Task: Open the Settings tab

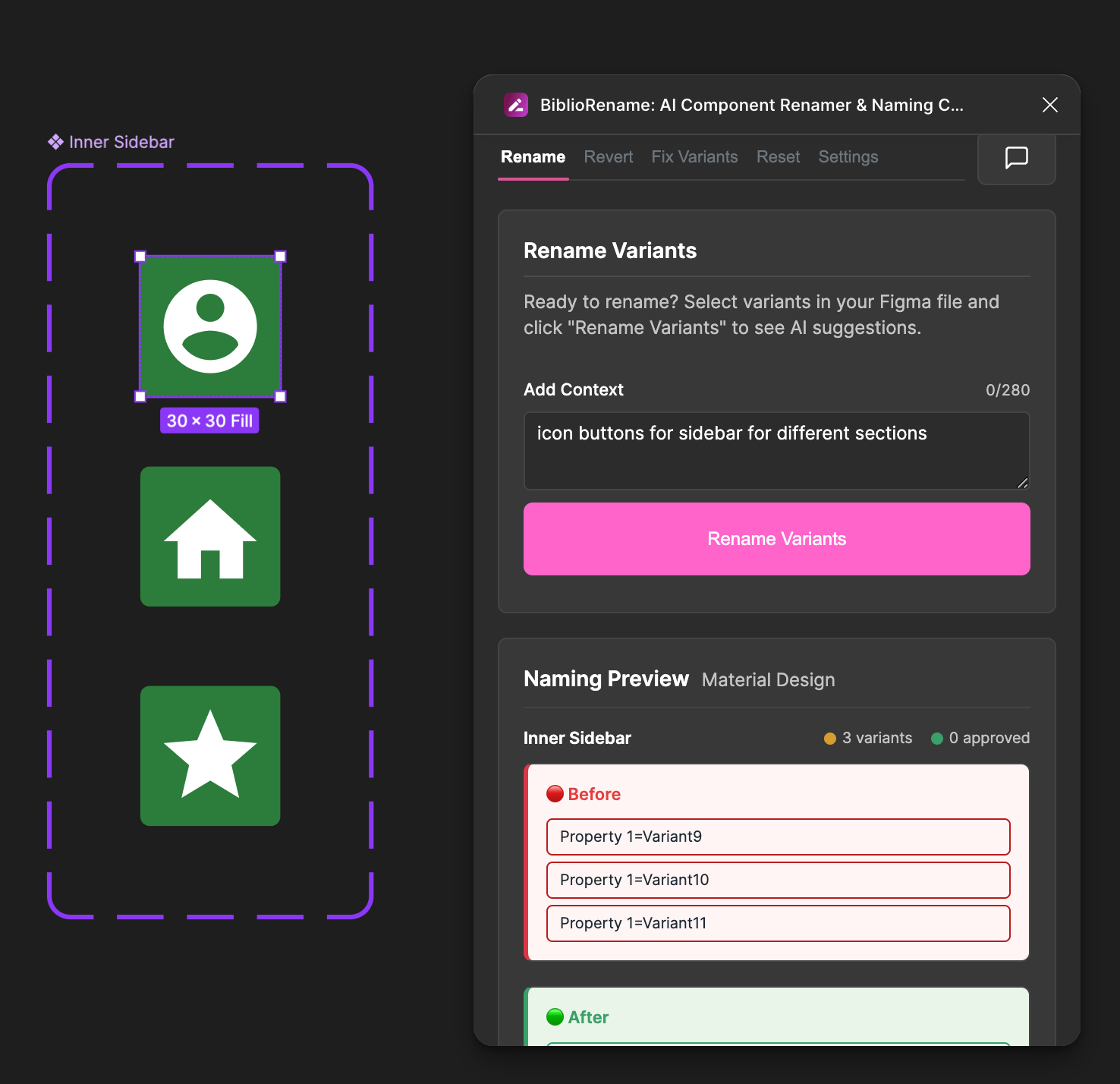Action: [848, 157]
